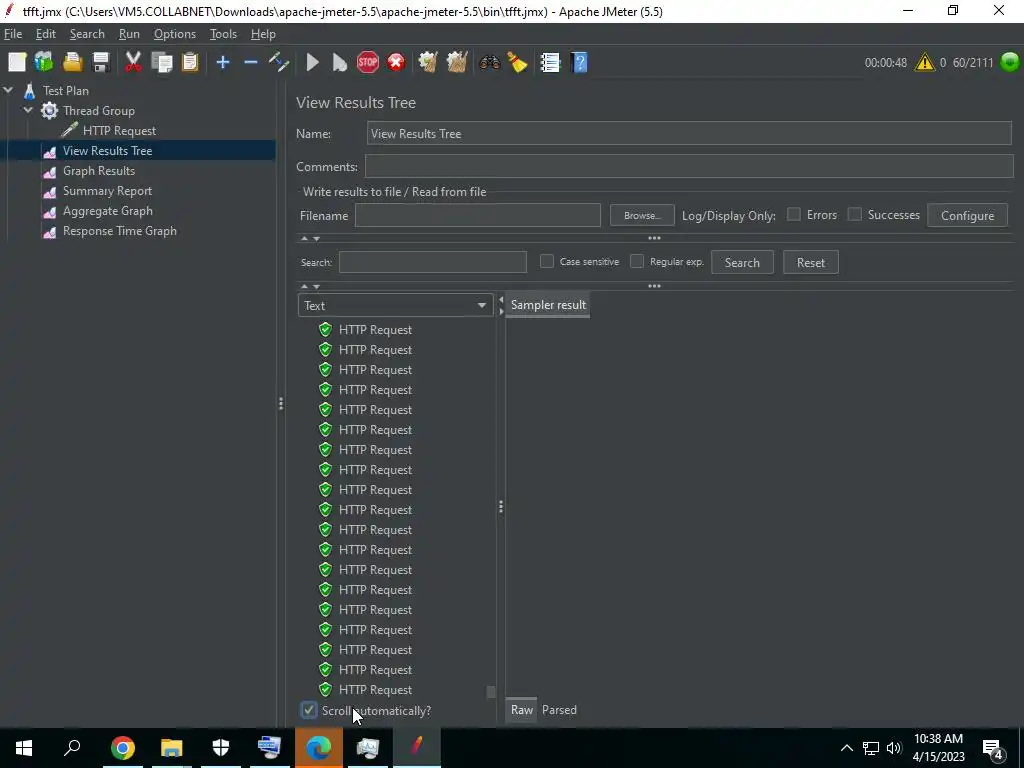Click in the Search text field
1024x768 pixels.
tap(432, 263)
